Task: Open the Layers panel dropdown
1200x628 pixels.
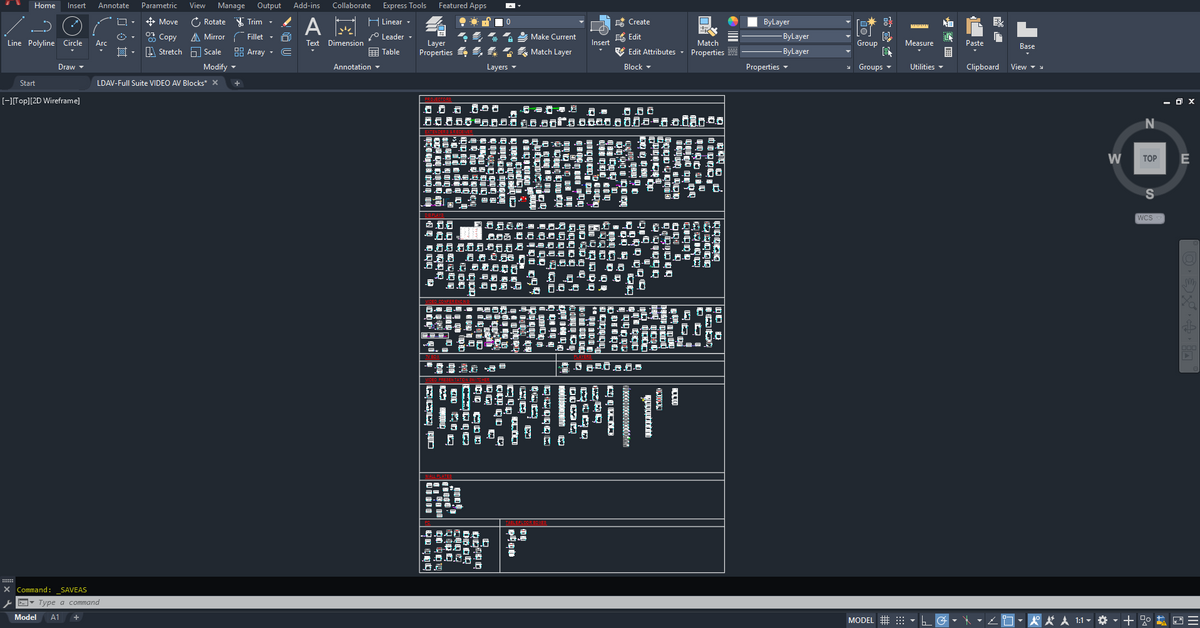Action: click(x=501, y=67)
